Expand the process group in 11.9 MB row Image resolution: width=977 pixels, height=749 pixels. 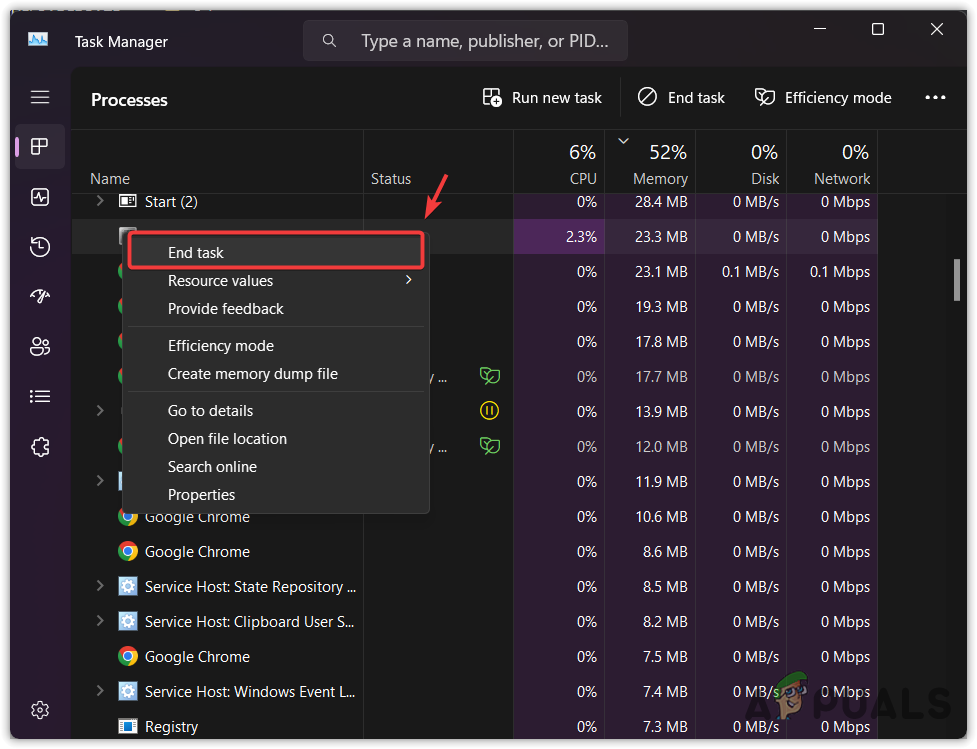tap(100, 480)
